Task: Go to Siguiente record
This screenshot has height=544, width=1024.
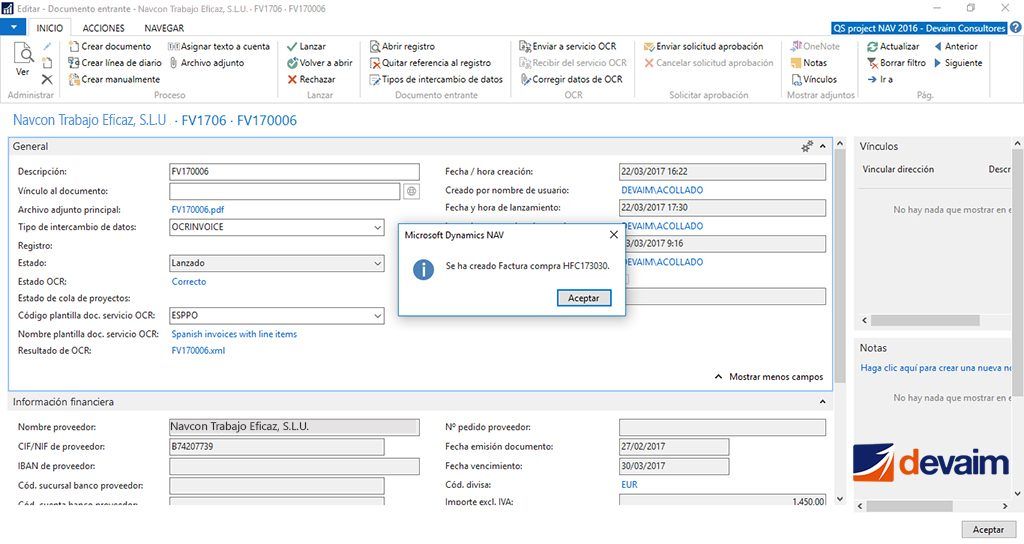Action: pos(958,63)
